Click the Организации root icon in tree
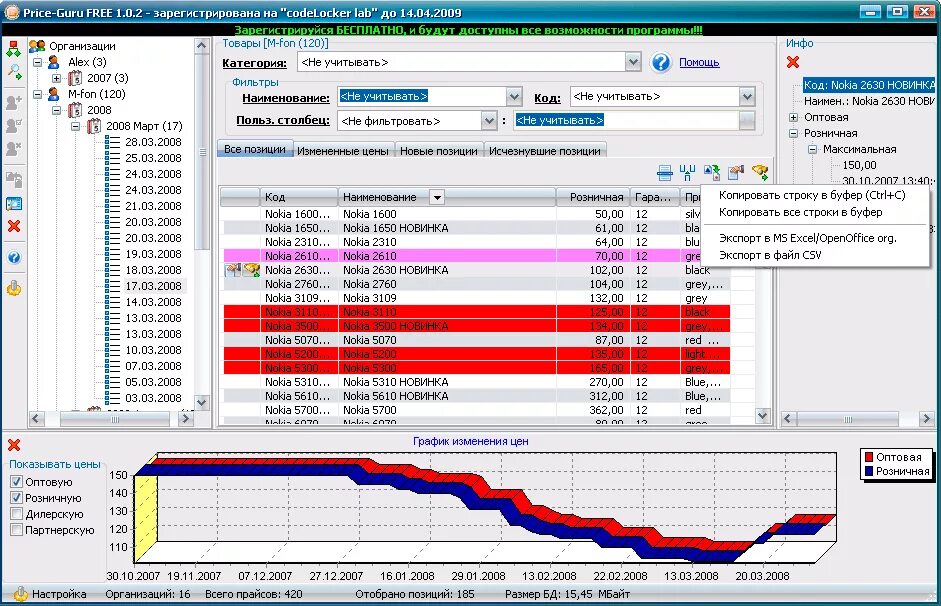Screen dimensions: 941x606 [37, 46]
